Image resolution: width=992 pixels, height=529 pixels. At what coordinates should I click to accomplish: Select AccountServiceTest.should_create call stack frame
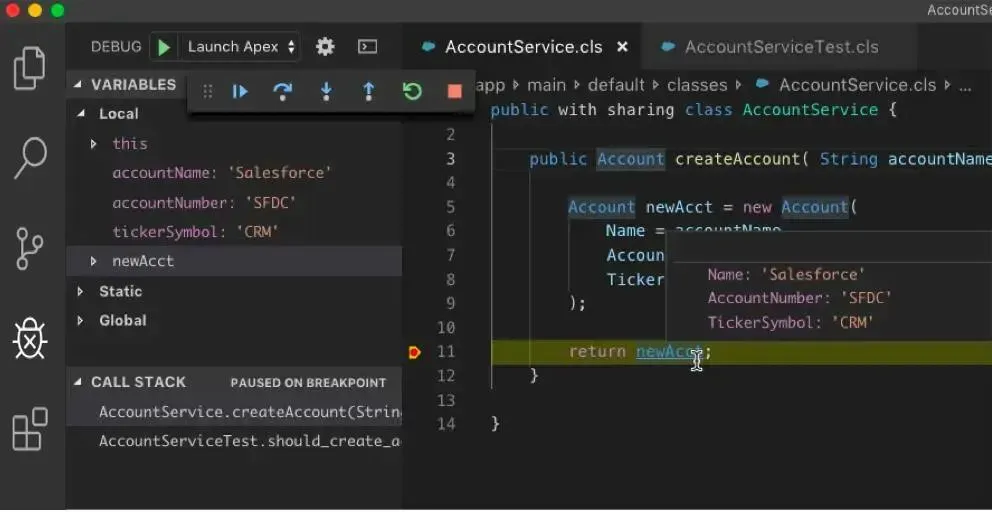tap(234, 441)
